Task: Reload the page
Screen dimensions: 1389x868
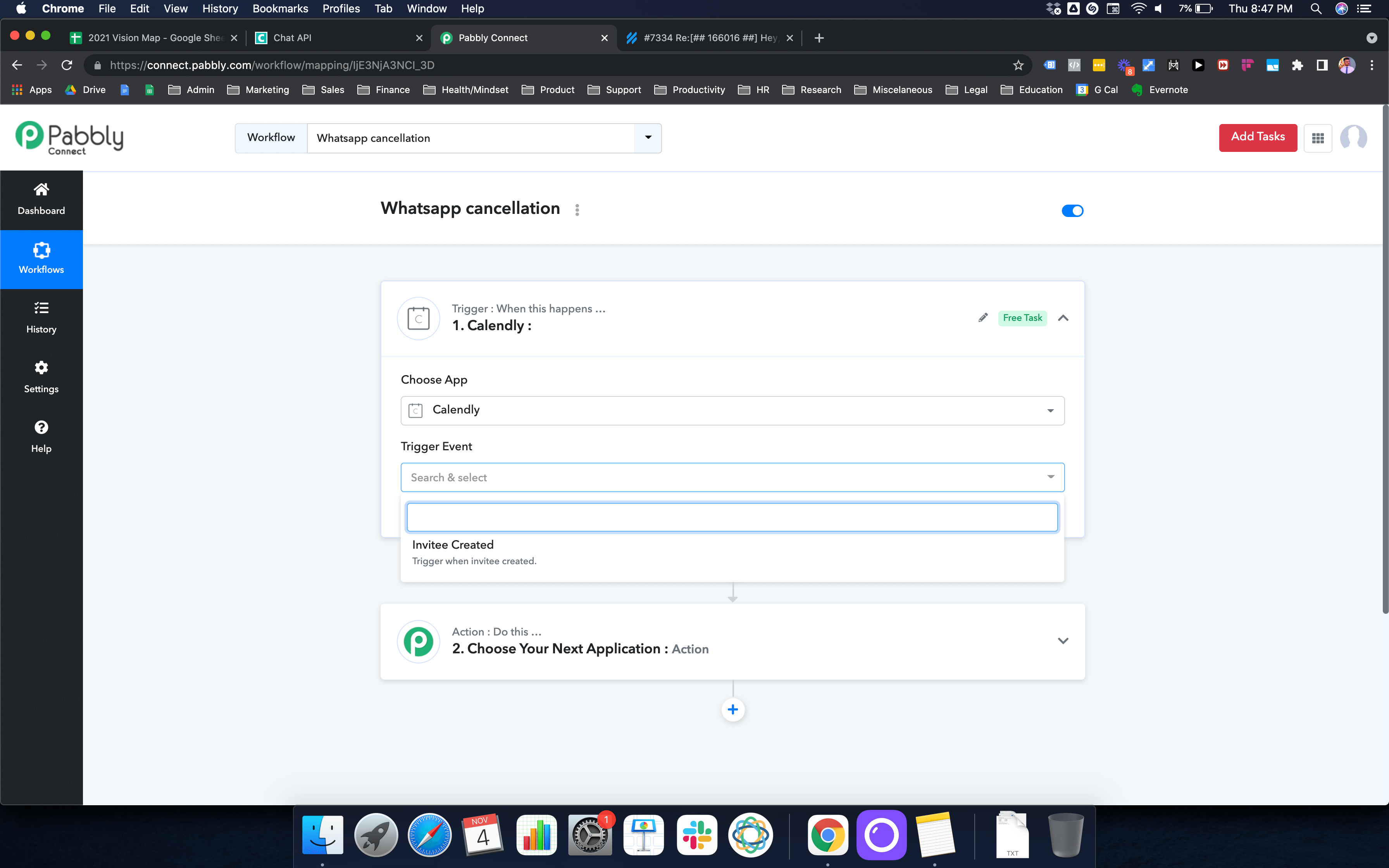Action: [x=67, y=65]
